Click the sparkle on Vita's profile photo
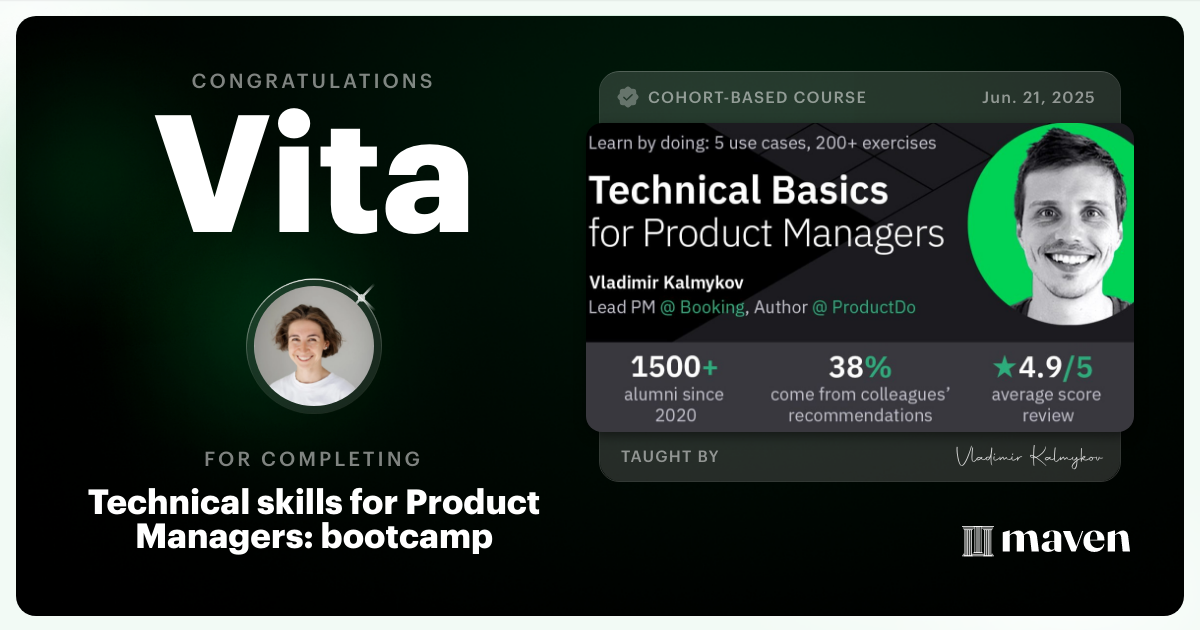The image size is (1200, 630). click(x=362, y=295)
